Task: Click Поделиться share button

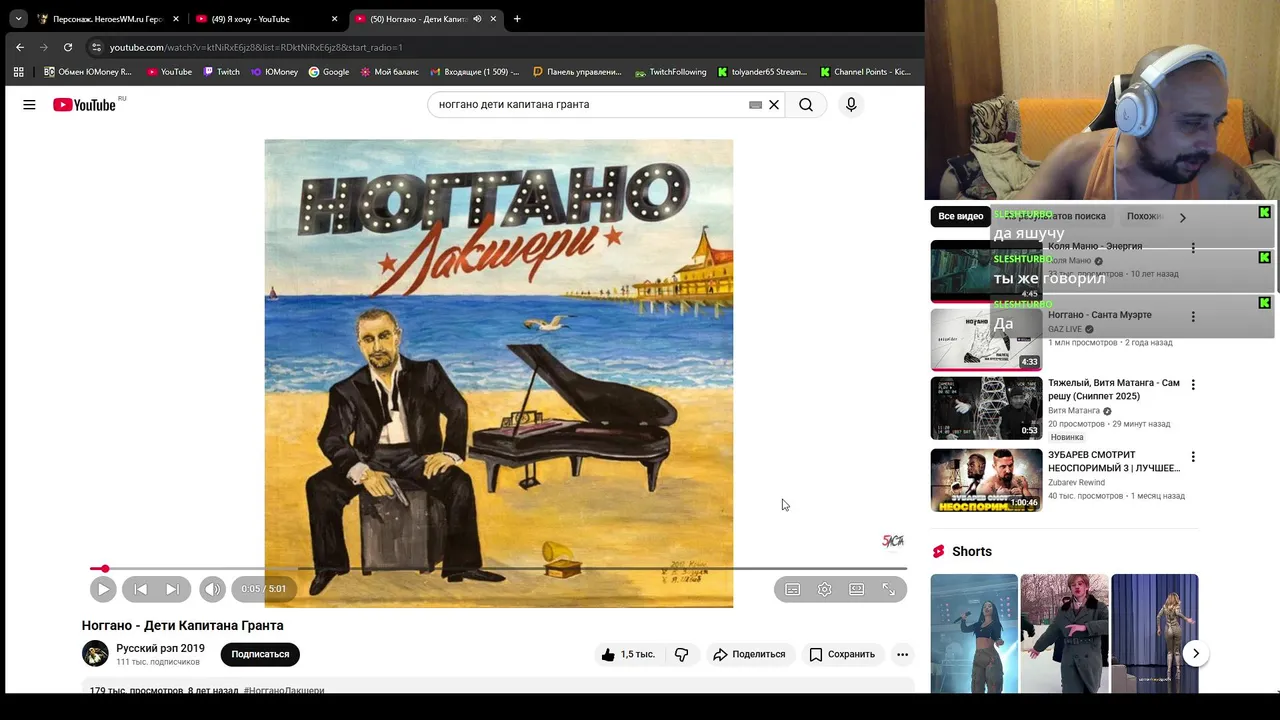Action: 749,654
